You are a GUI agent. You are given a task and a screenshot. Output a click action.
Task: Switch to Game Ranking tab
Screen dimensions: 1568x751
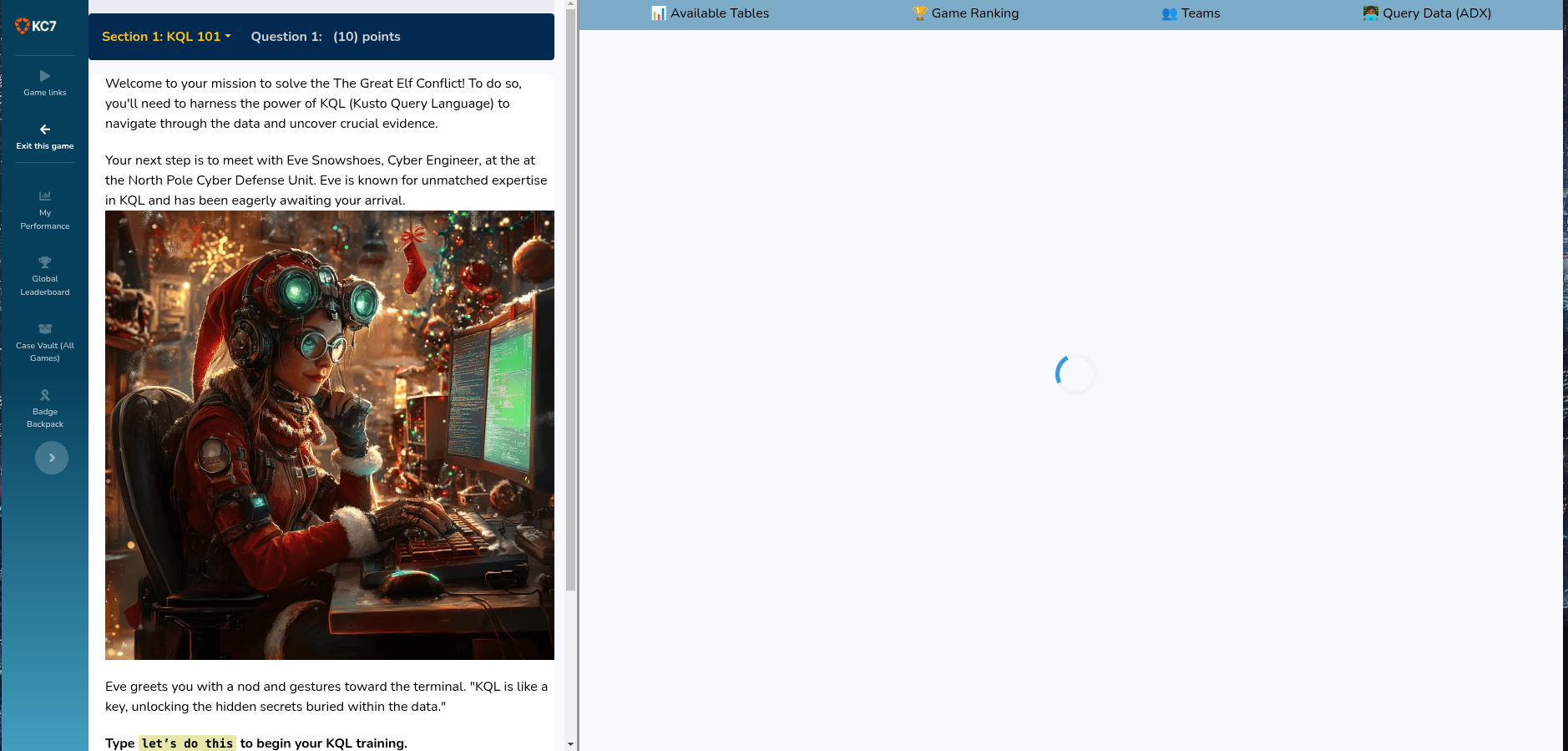[x=965, y=13]
